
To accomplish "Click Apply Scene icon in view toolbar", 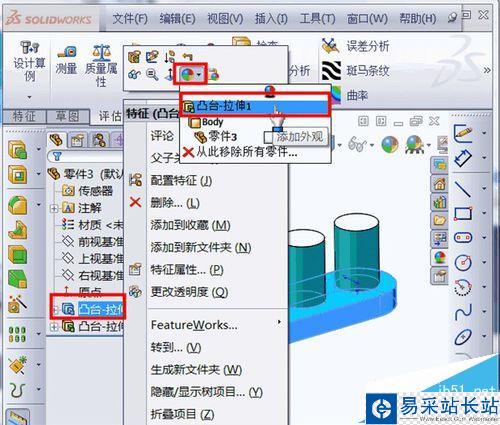I will click(414, 145).
